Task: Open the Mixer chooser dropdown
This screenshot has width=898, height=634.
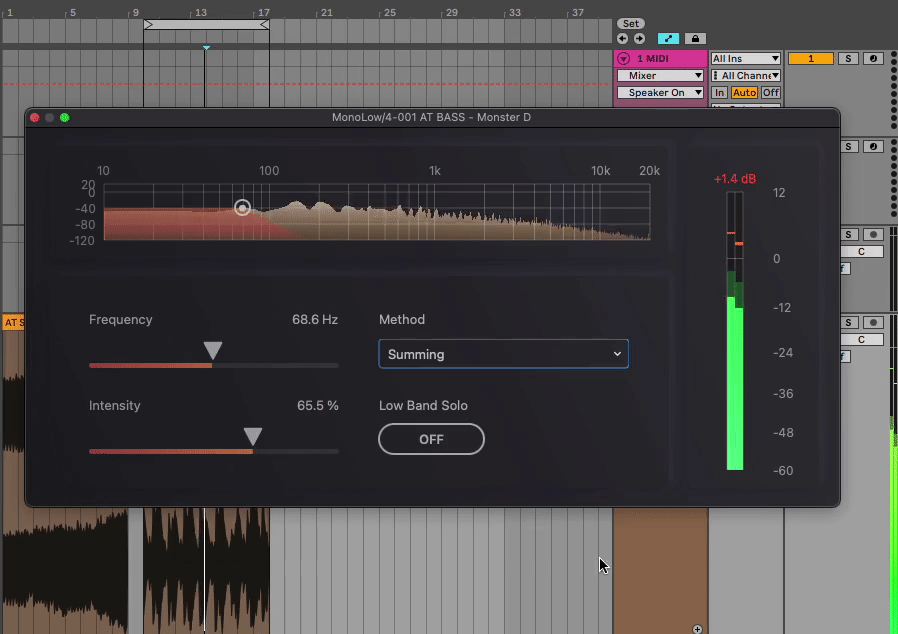Action: [x=660, y=76]
